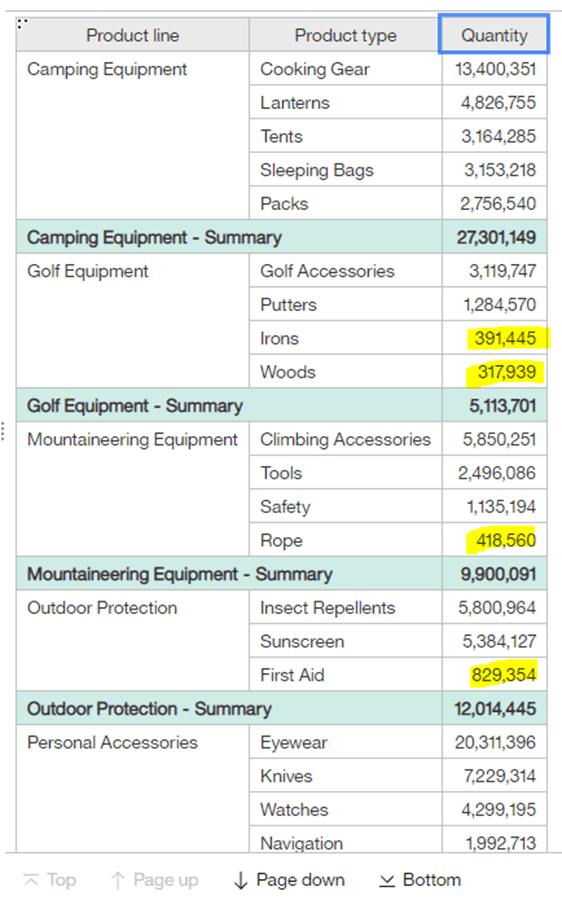Image resolution: width=562 pixels, height=900 pixels.
Task: Click the quantity 2,756,540
Action: click(x=498, y=203)
